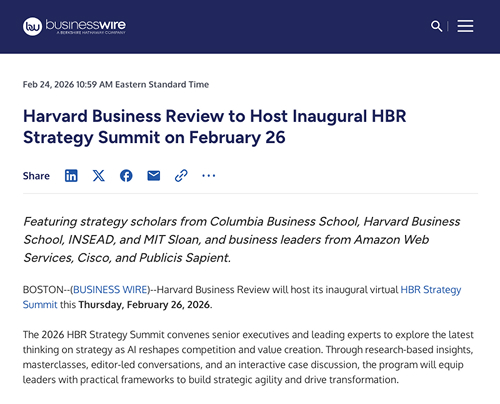
Task: Open the hamburger menu
Action: pyautogui.click(x=465, y=26)
